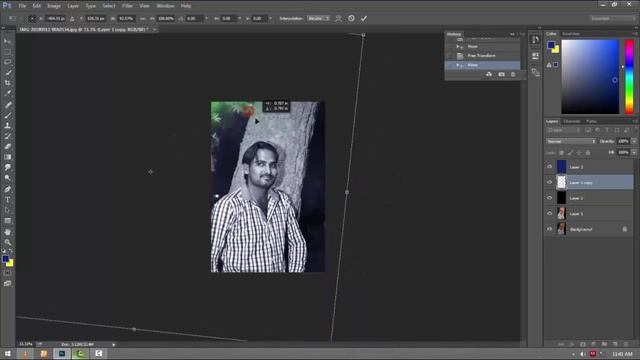The image size is (640, 360).
Task: Hide Layer 2 using its eye icon
Action: pyautogui.click(x=549, y=198)
